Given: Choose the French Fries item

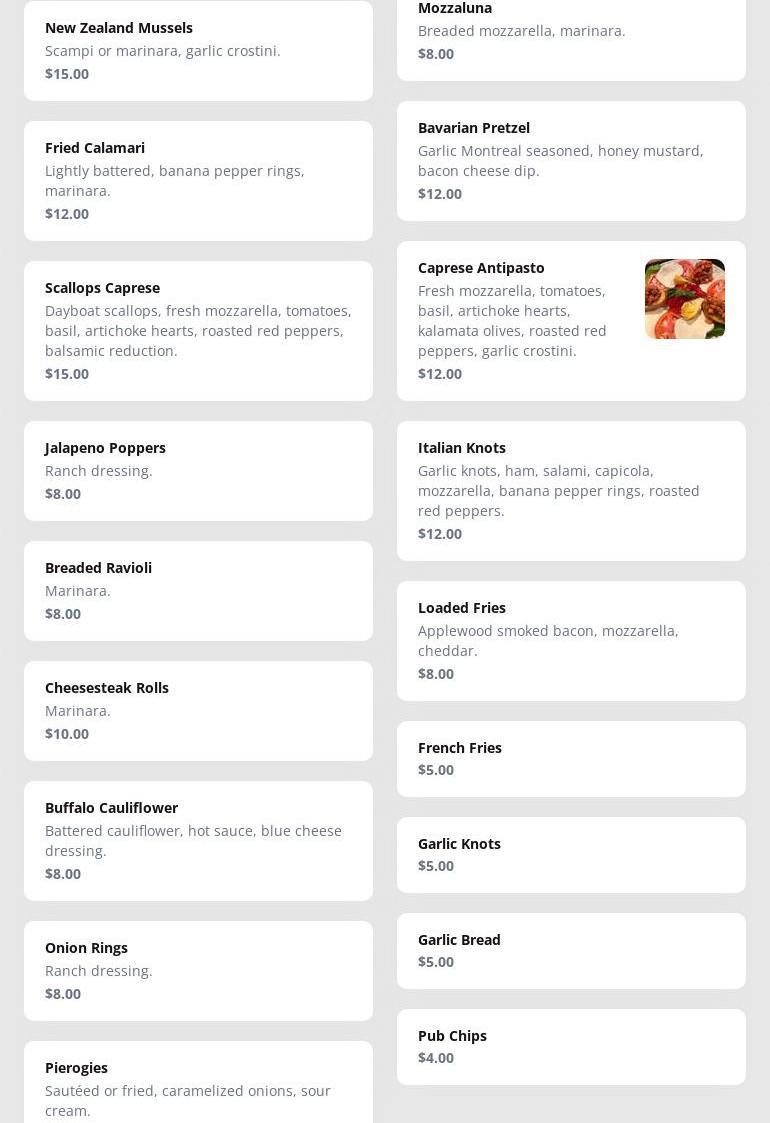Looking at the screenshot, I should click(570, 758).
